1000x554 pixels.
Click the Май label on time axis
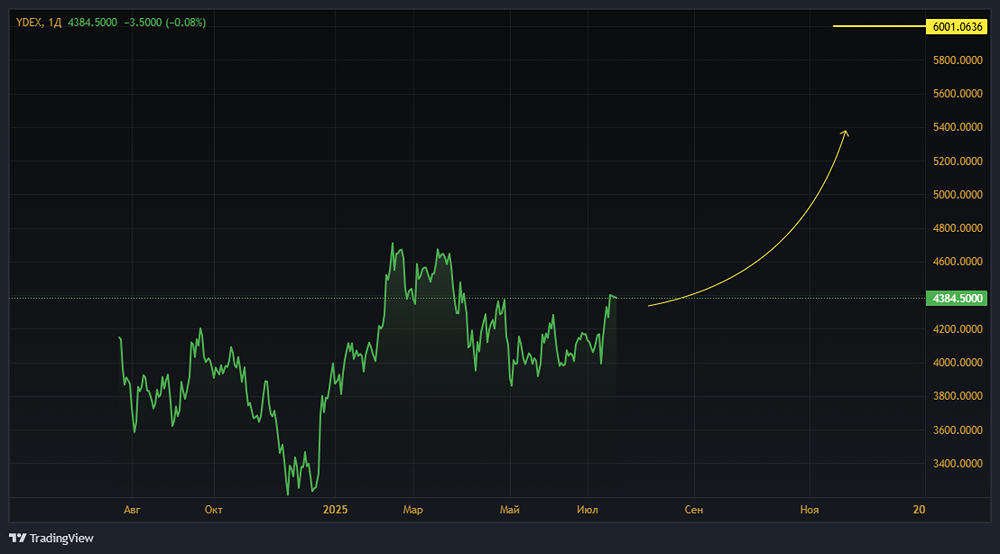click(510, 510)
